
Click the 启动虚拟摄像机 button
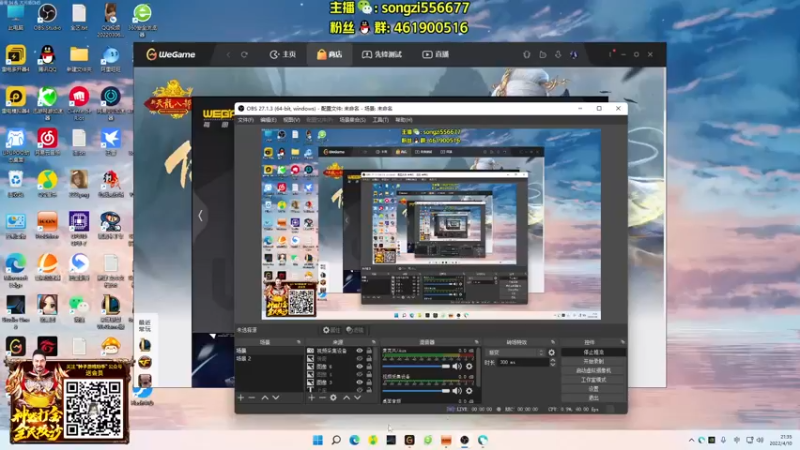[x=593, y=370]
